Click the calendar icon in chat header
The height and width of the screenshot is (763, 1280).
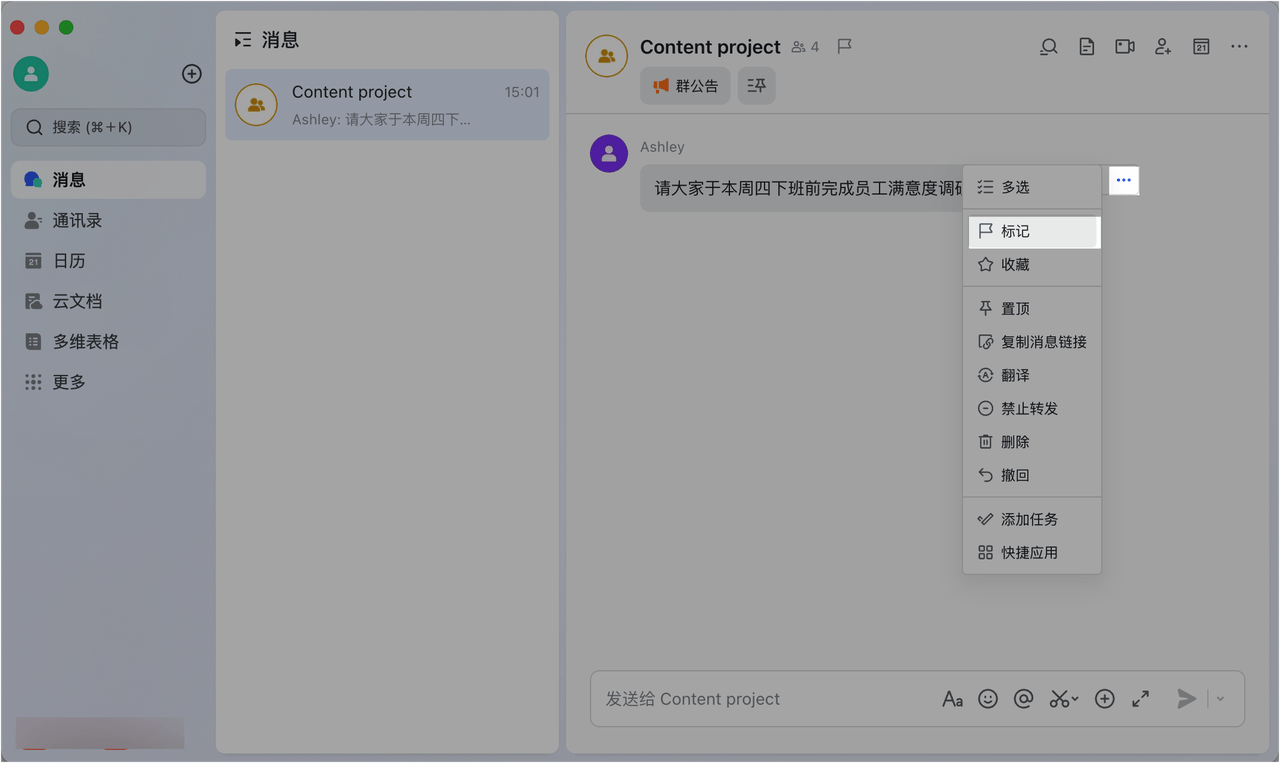click(1201, 46)
